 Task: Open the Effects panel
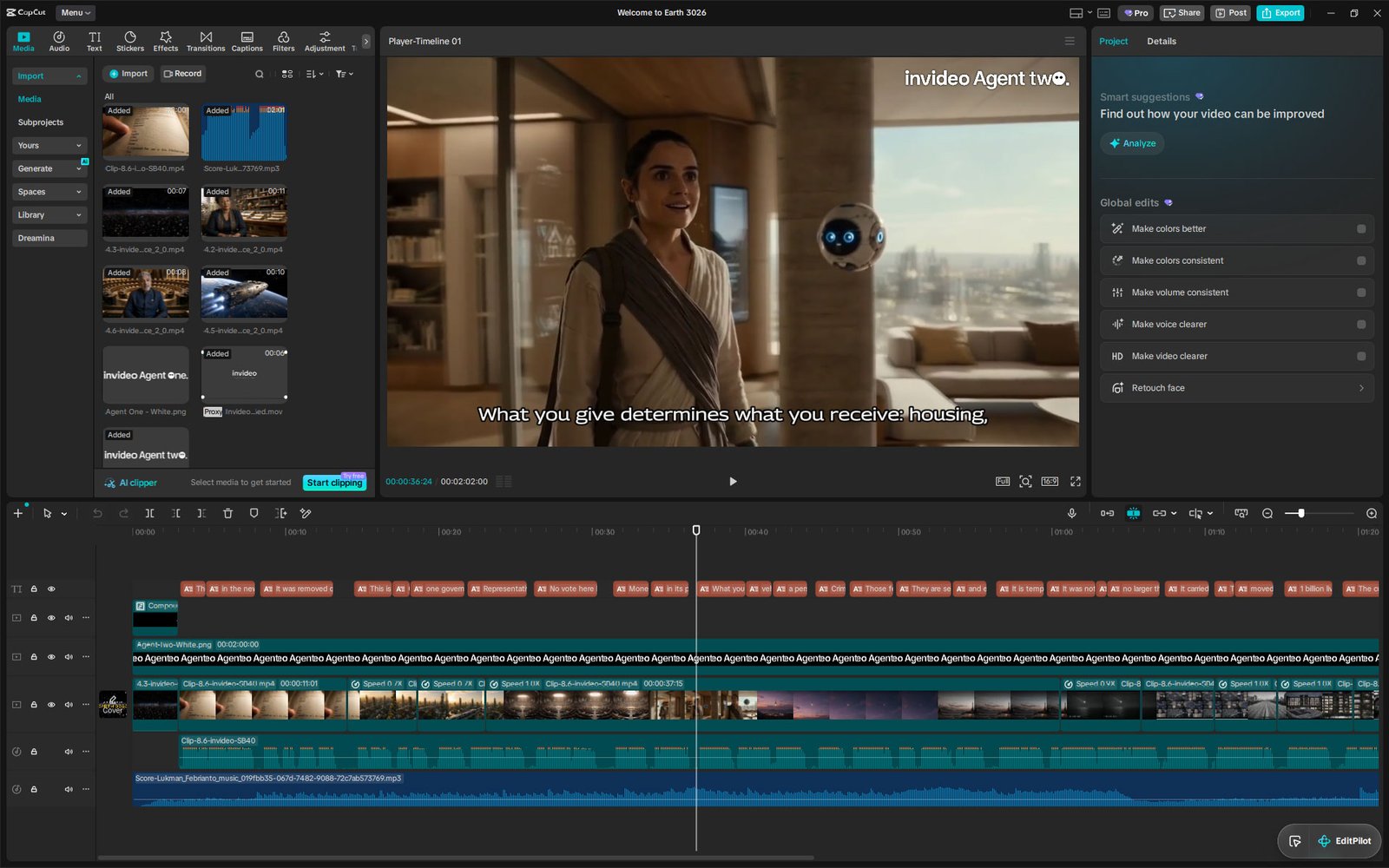click(x=166, y=41)
